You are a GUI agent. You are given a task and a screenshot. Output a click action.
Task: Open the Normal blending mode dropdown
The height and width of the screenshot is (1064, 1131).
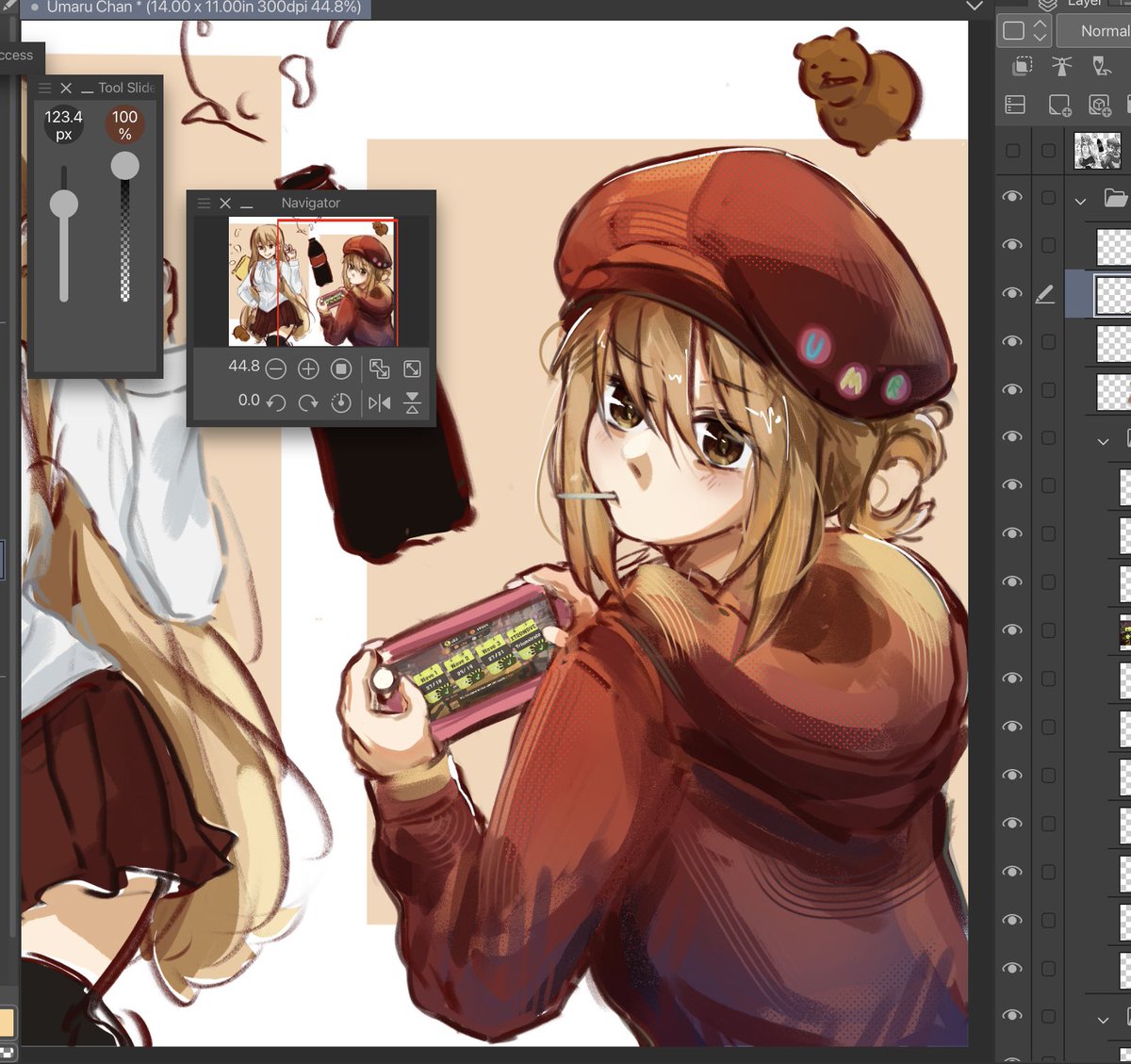1093,31
